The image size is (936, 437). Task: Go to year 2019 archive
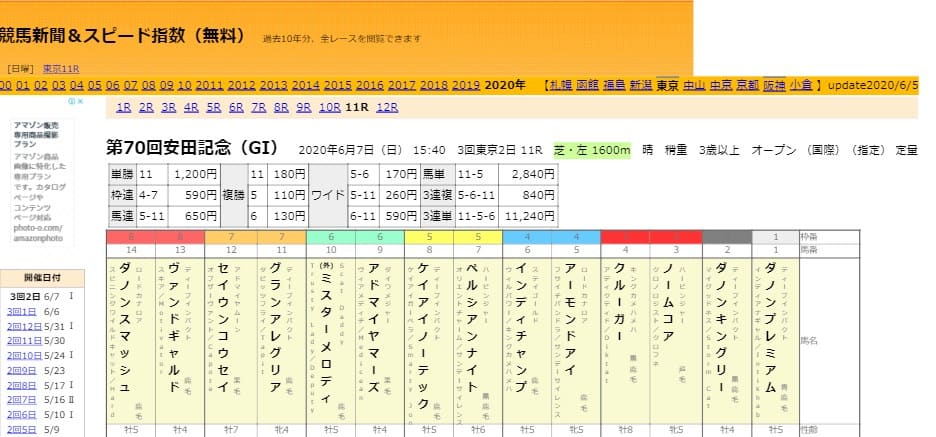(465, 85)
